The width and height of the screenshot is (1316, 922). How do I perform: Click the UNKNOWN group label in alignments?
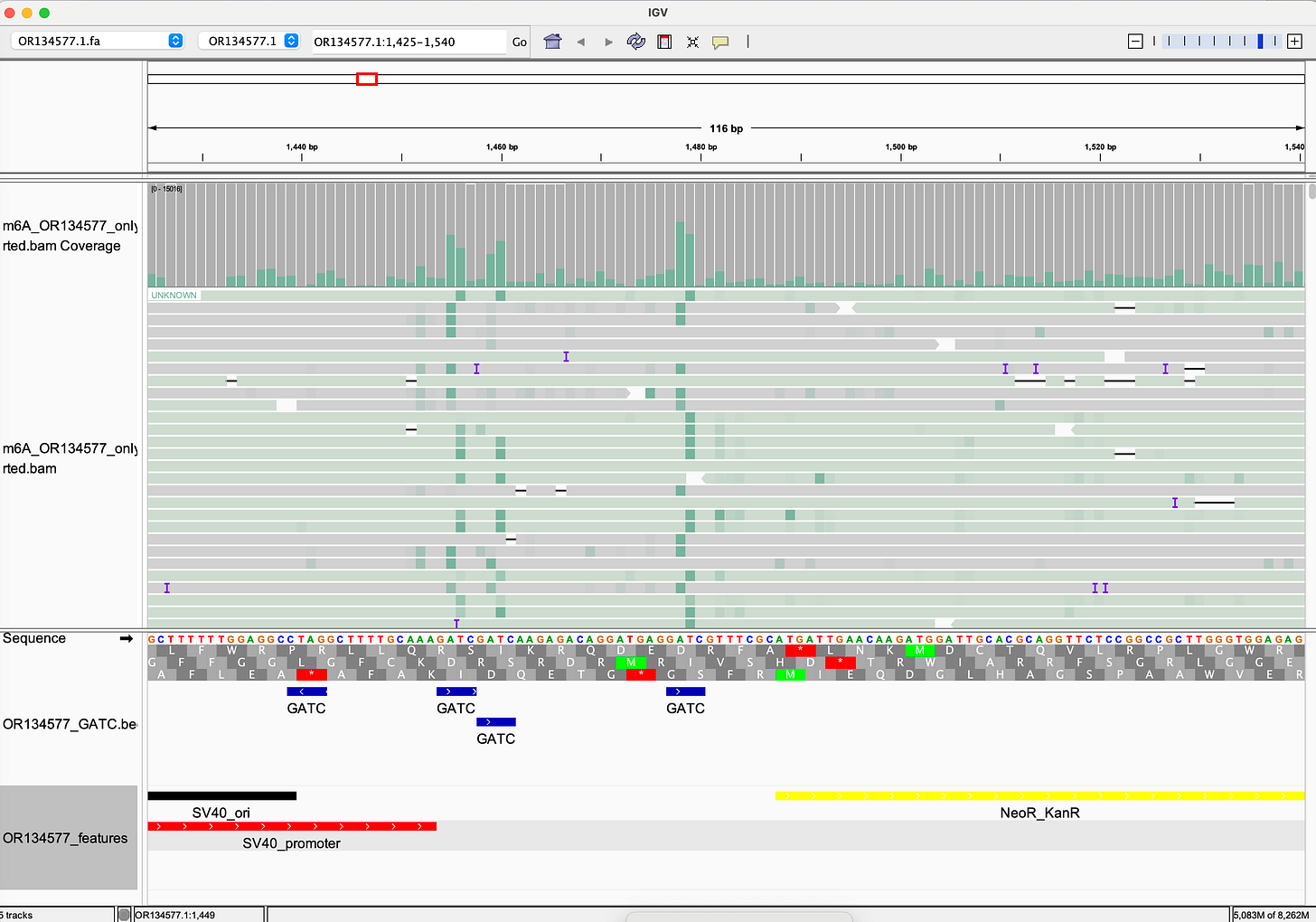pyautogui.click(x=174, y=295)
